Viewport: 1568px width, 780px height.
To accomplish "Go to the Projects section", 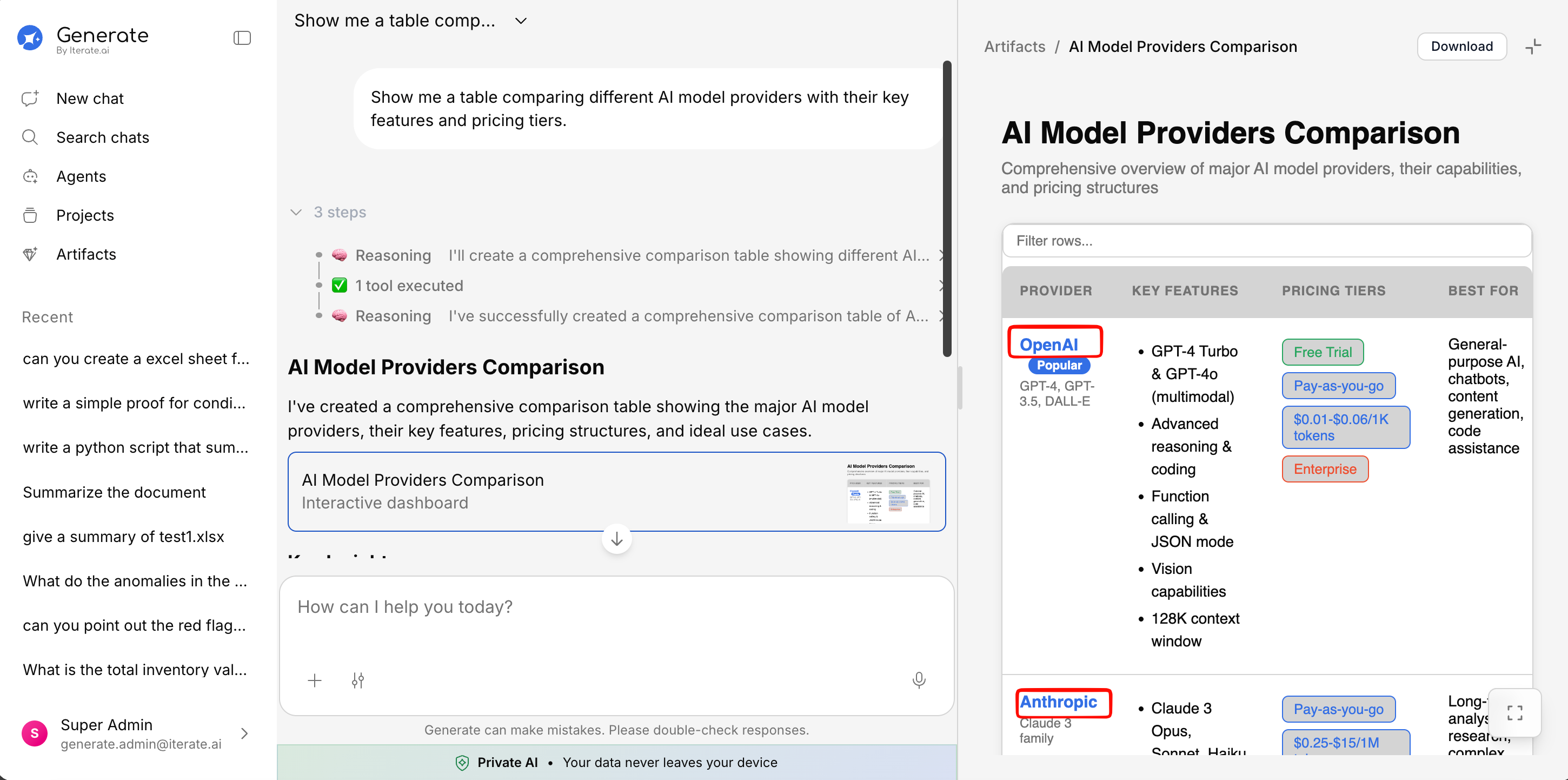I will (x=84, y=215).
